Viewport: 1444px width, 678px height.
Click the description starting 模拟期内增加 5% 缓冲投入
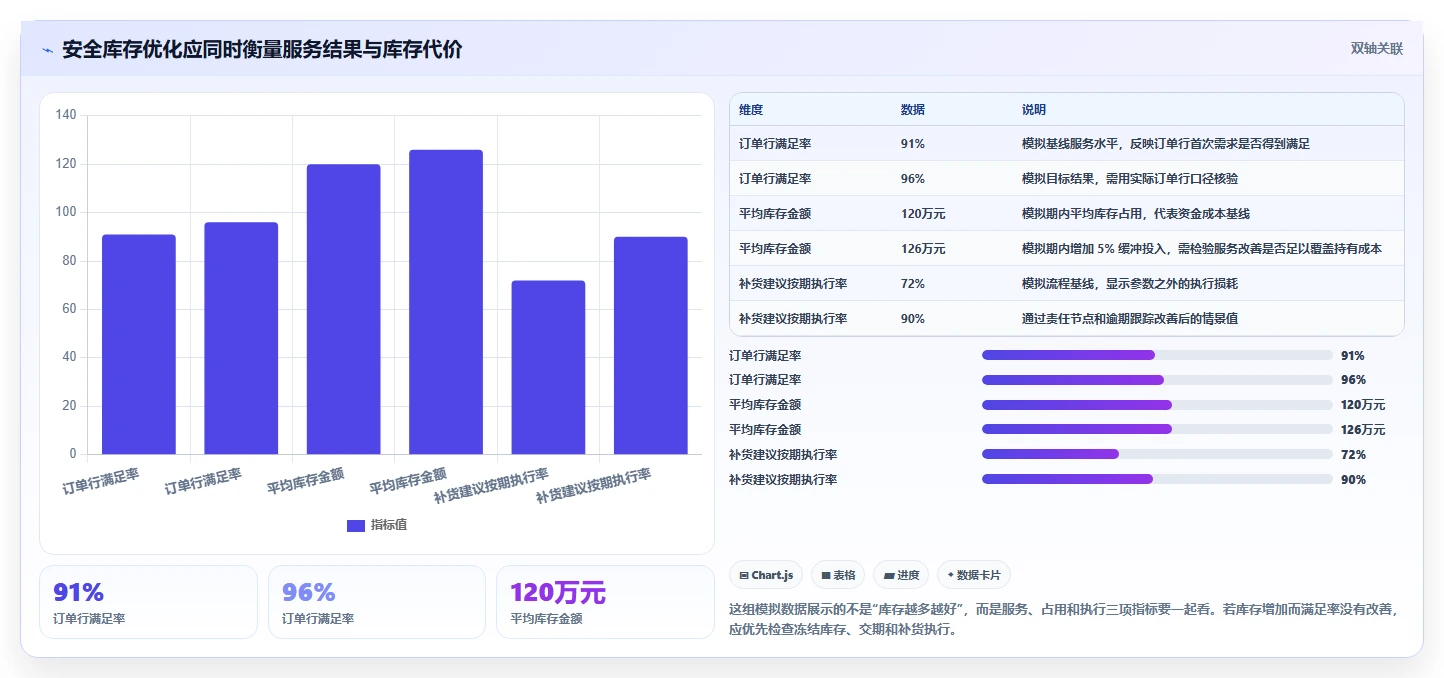click(1202, 249)
